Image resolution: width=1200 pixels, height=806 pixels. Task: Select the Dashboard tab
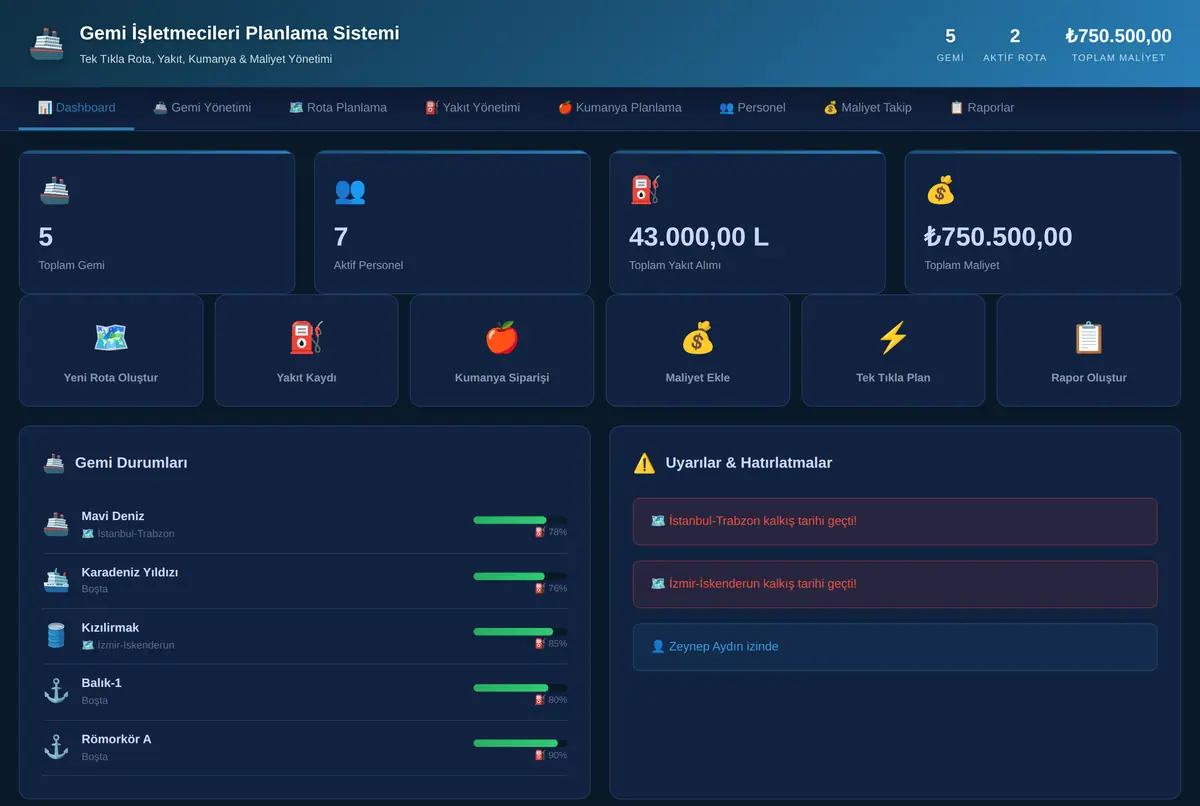click(76, 108)
